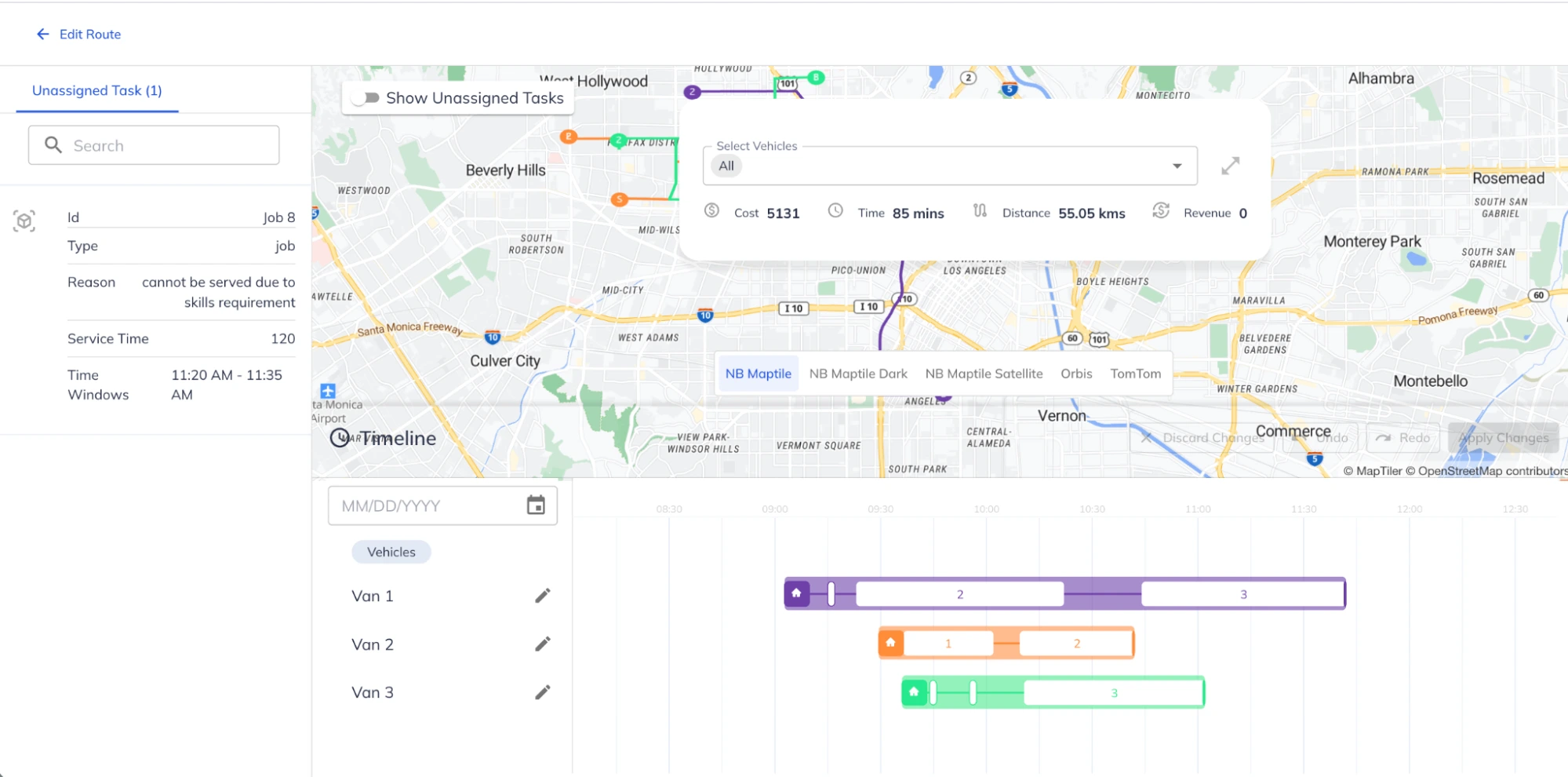Screen dimensions: 1568x777
Task: Toggle Show Unassigned Tasks switch
Action: 366,98
